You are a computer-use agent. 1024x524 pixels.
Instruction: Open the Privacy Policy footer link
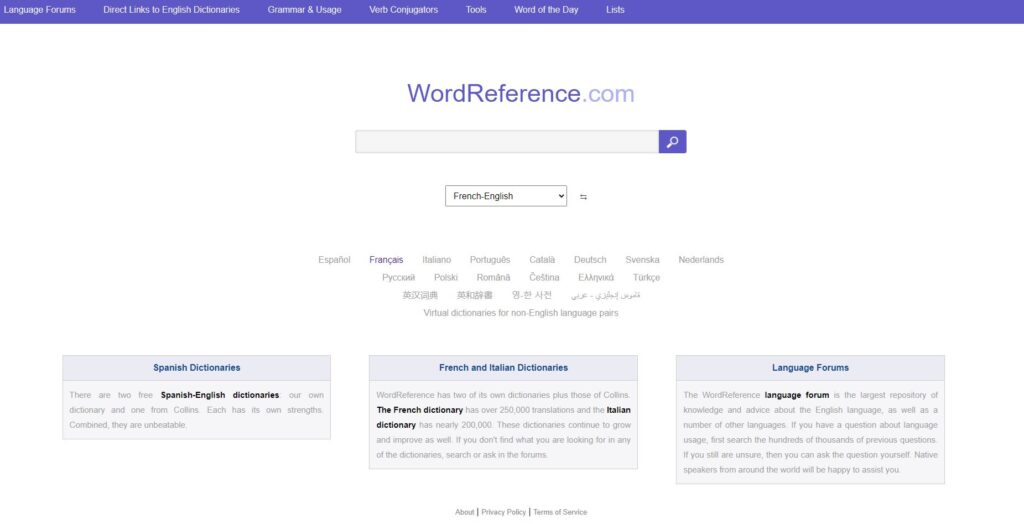coord(503,512)
